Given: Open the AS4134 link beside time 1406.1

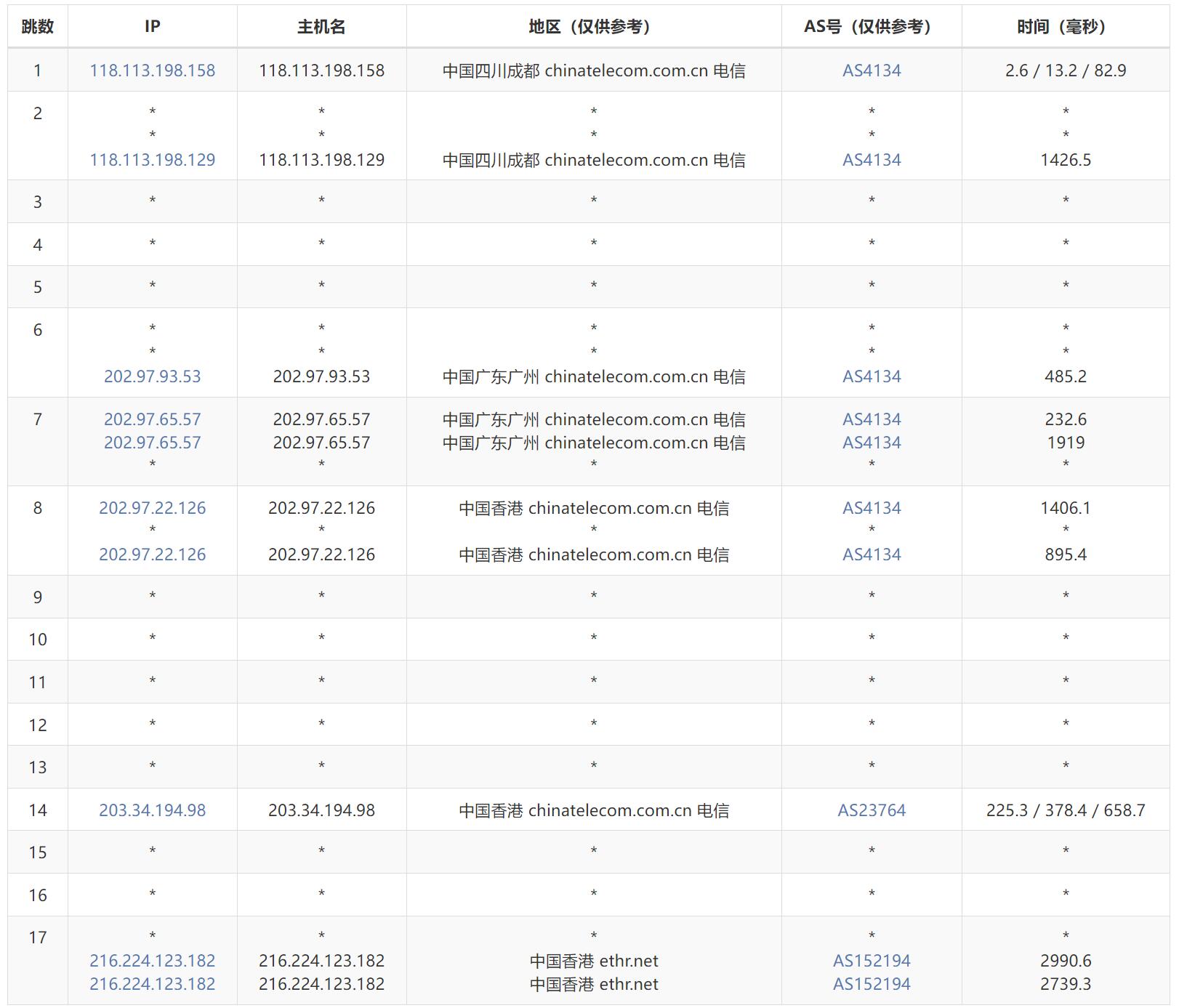Looking at the screenshot, I should [x=872, y=508].
